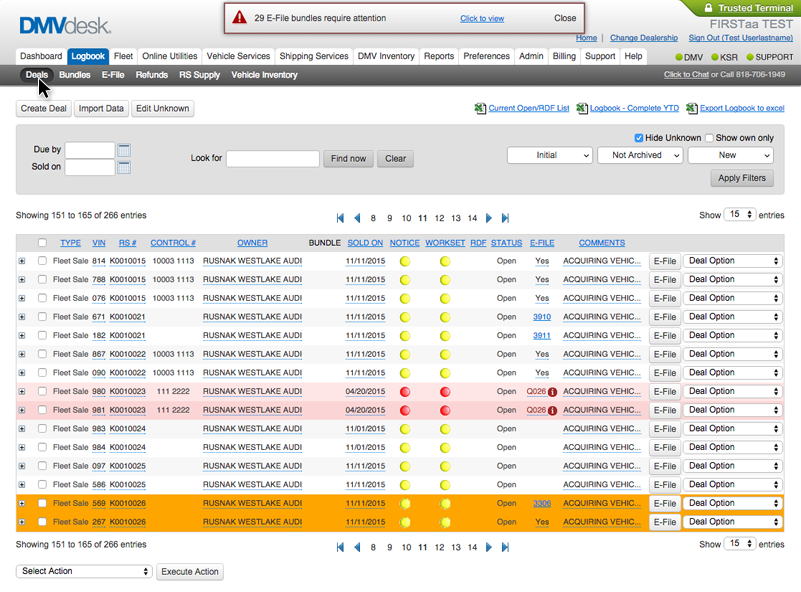Uncheck the Hide Unknown checkbox

(639, 138)
